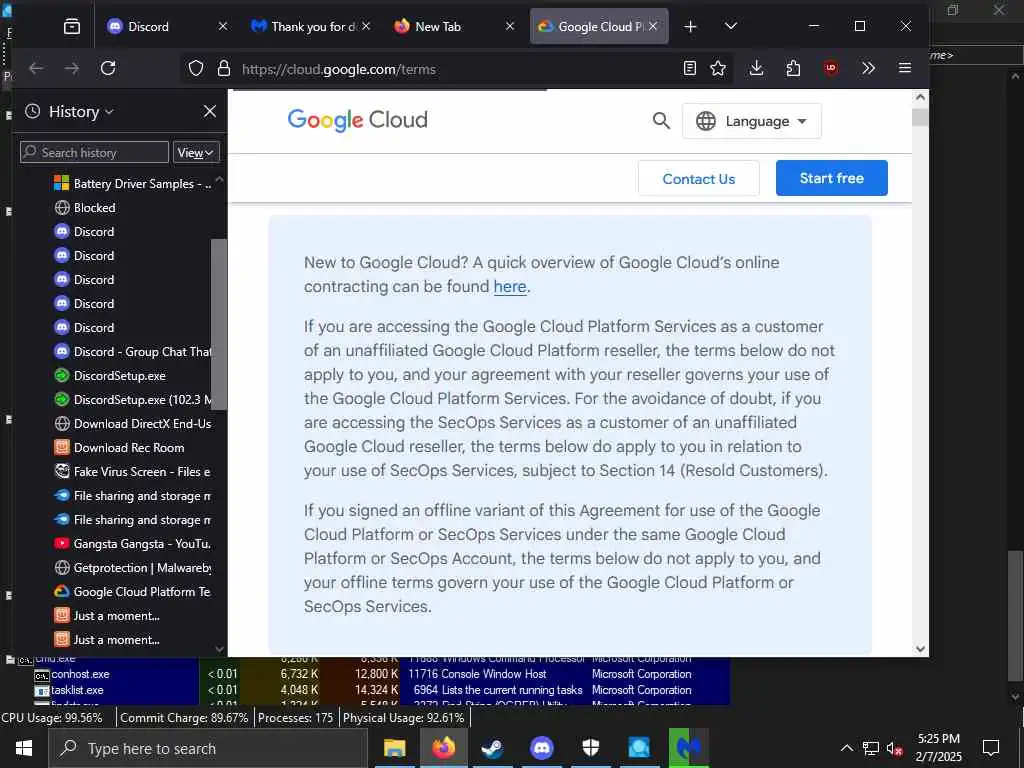Go back with the back arrow
1024x768 pixels.
pyautogui.click(x=37, y=68)
